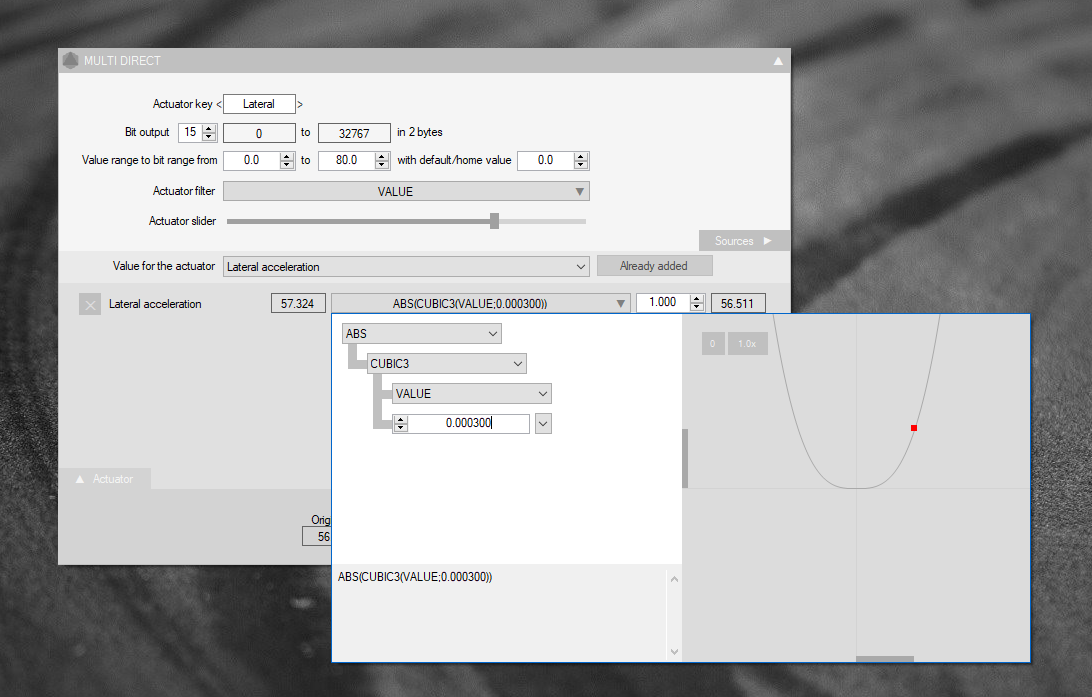Viewport: 1092px width, 697px height.
Task: Open the dropdown button next to 0.000300
Action: 543,423
